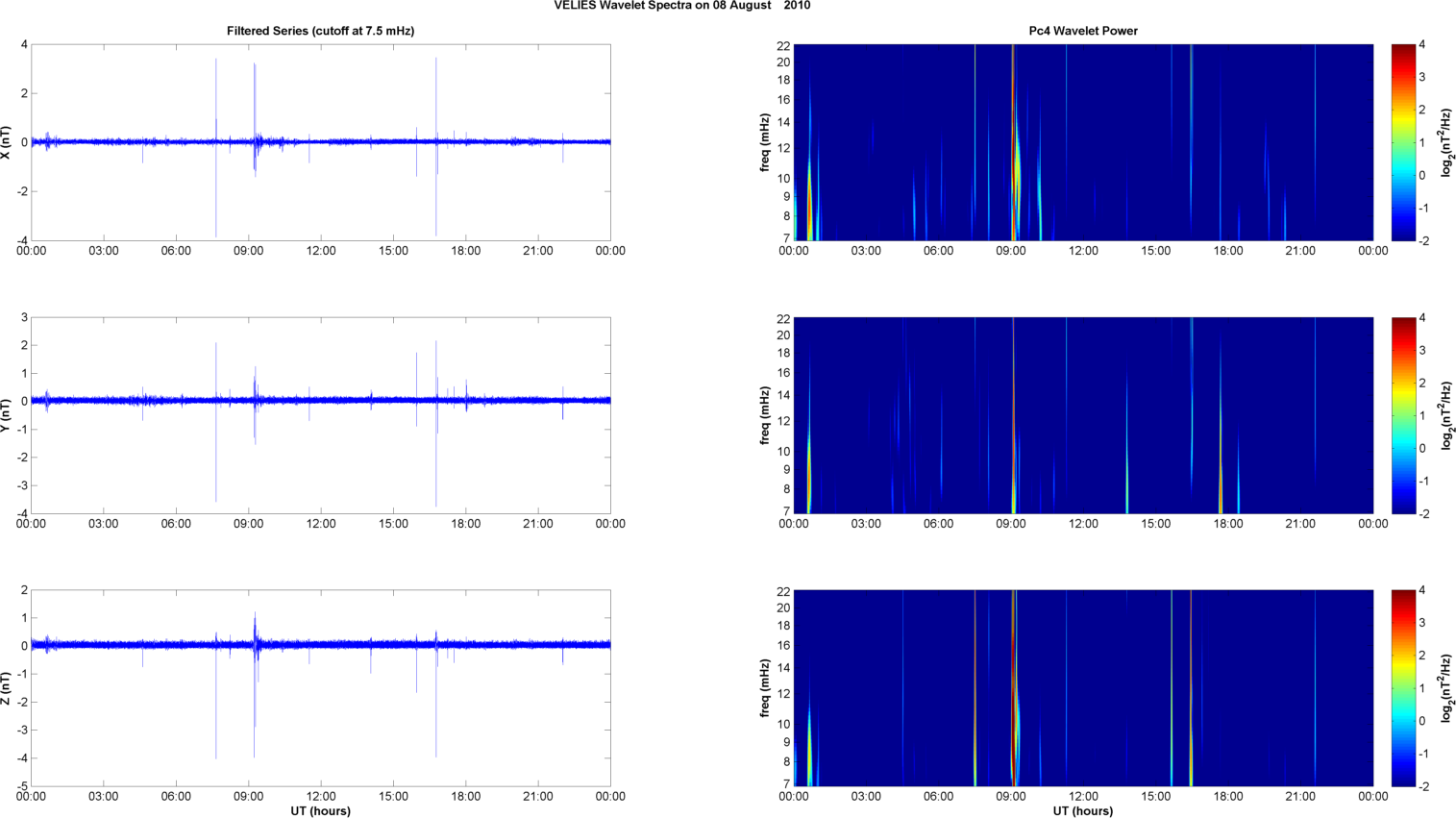1456x818 pixels.
Task: Click the 'freq (mHz)' label of middle spectrogram
Action: click(765, 415)
